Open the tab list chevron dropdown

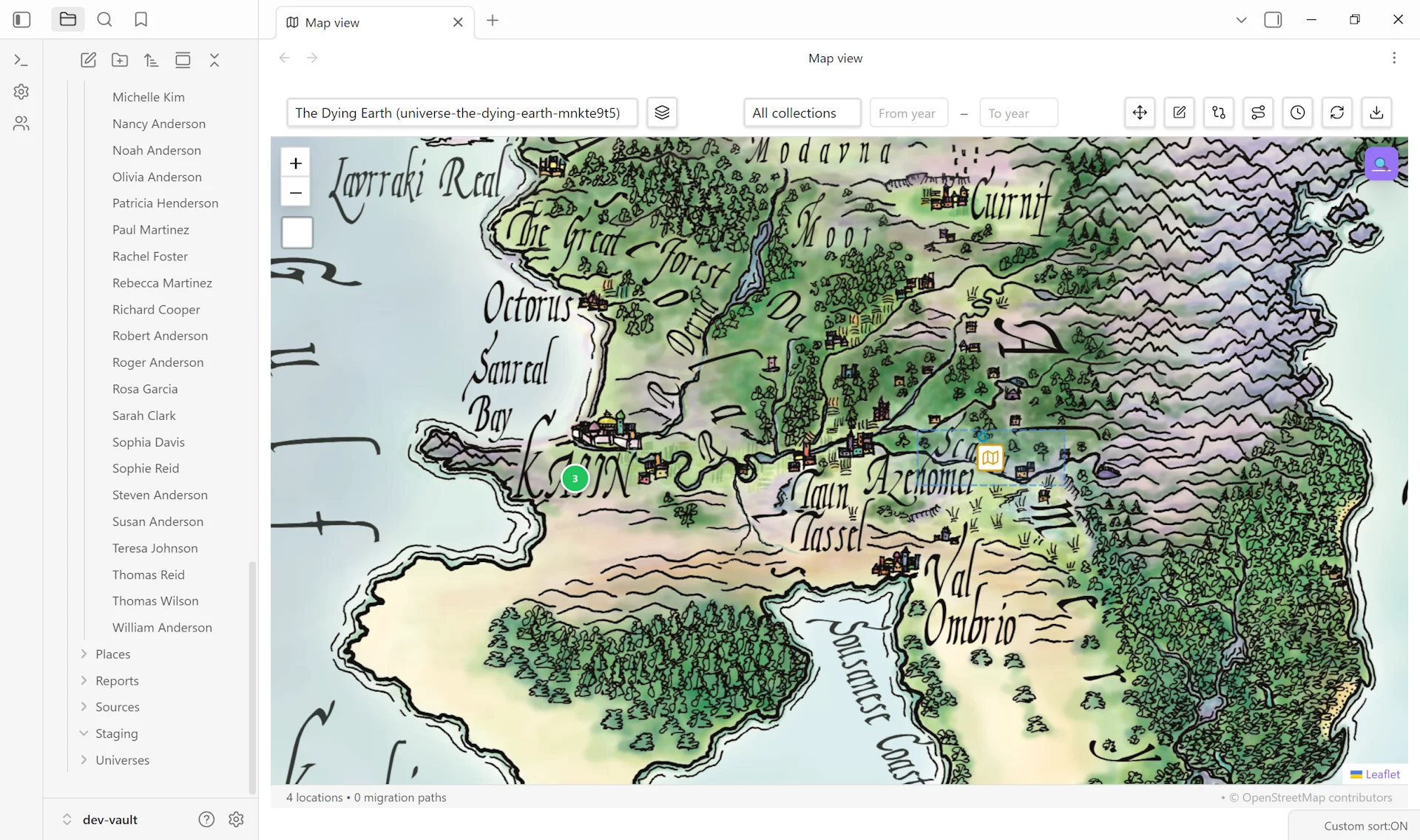pos(1241,20)
